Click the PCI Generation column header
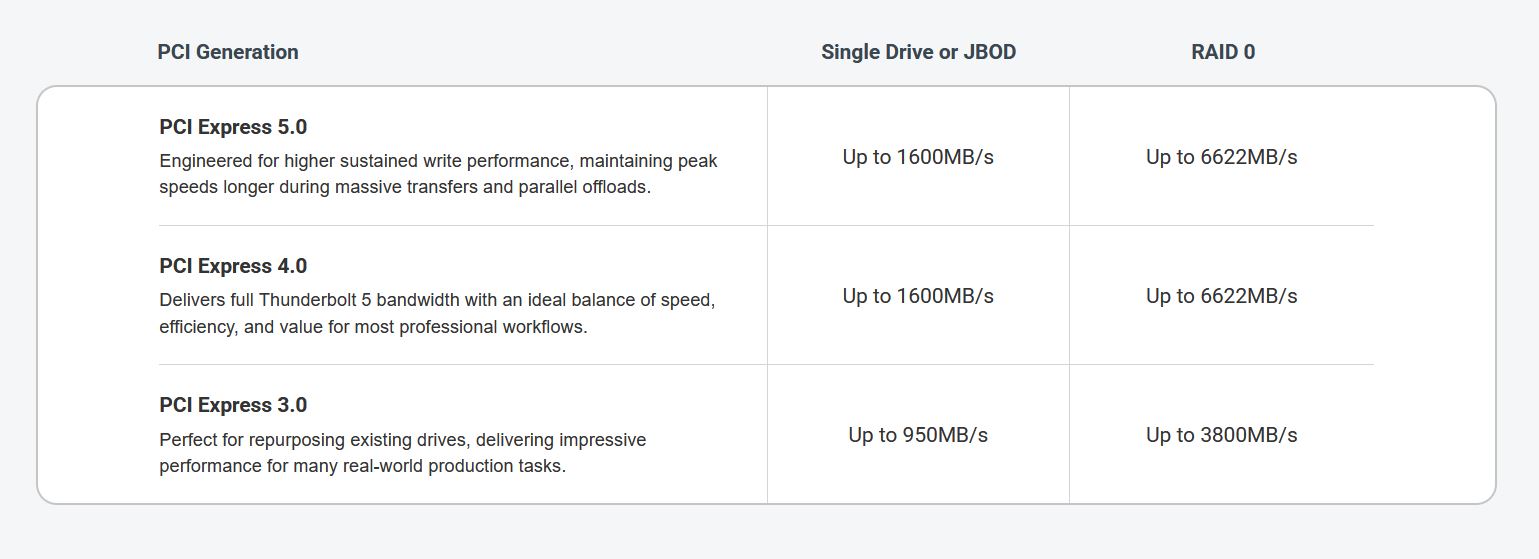1539x559 pixels. click(x=228, y=52)
